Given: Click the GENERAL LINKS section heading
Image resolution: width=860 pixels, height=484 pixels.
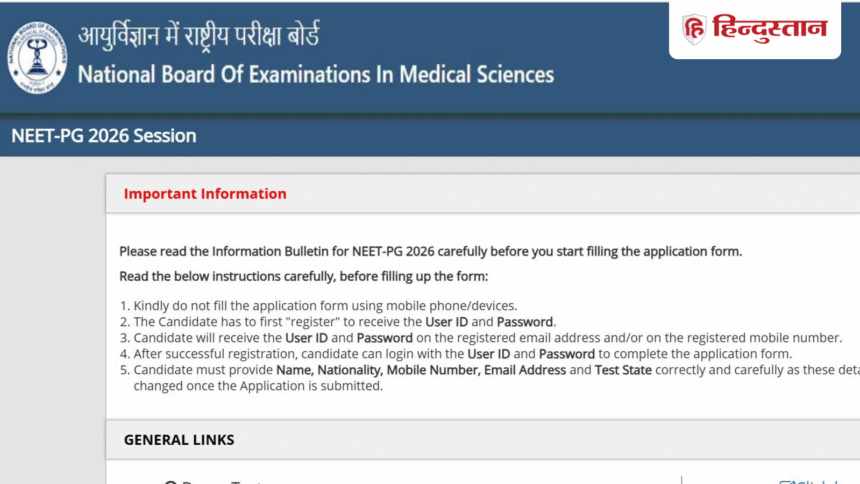Looking at the screenshot, I should point(179,440).
